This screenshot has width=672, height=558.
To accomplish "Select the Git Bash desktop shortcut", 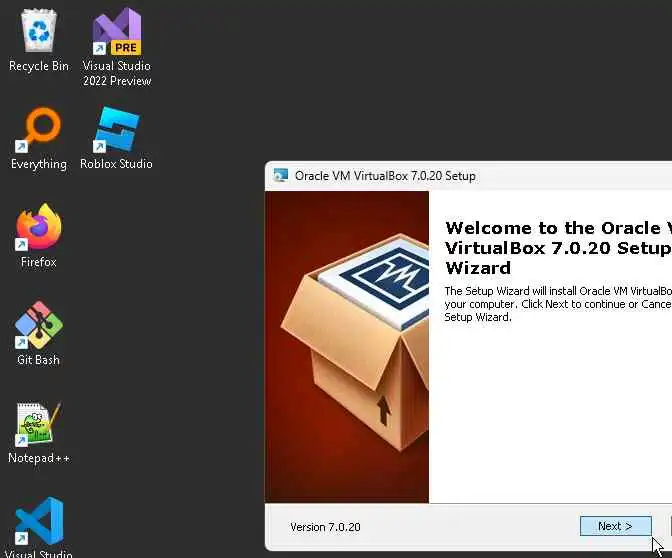I will point(39,333).
